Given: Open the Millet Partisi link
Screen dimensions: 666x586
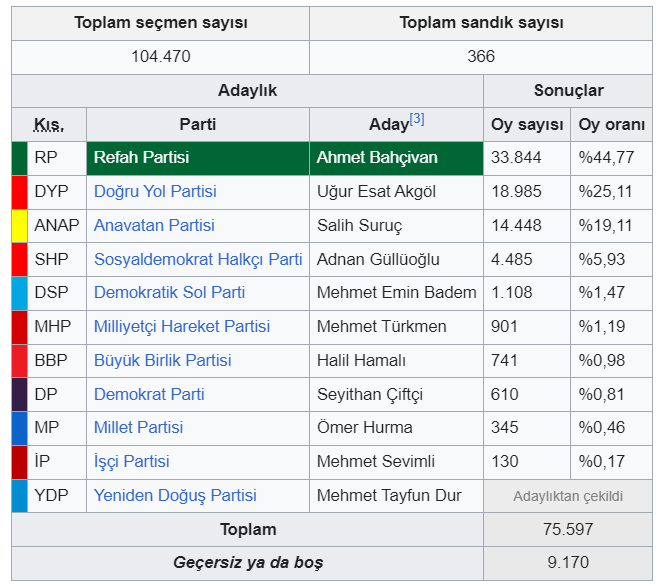Looking at the screenshot, I should pyautogui.click(x=138, y=428).
